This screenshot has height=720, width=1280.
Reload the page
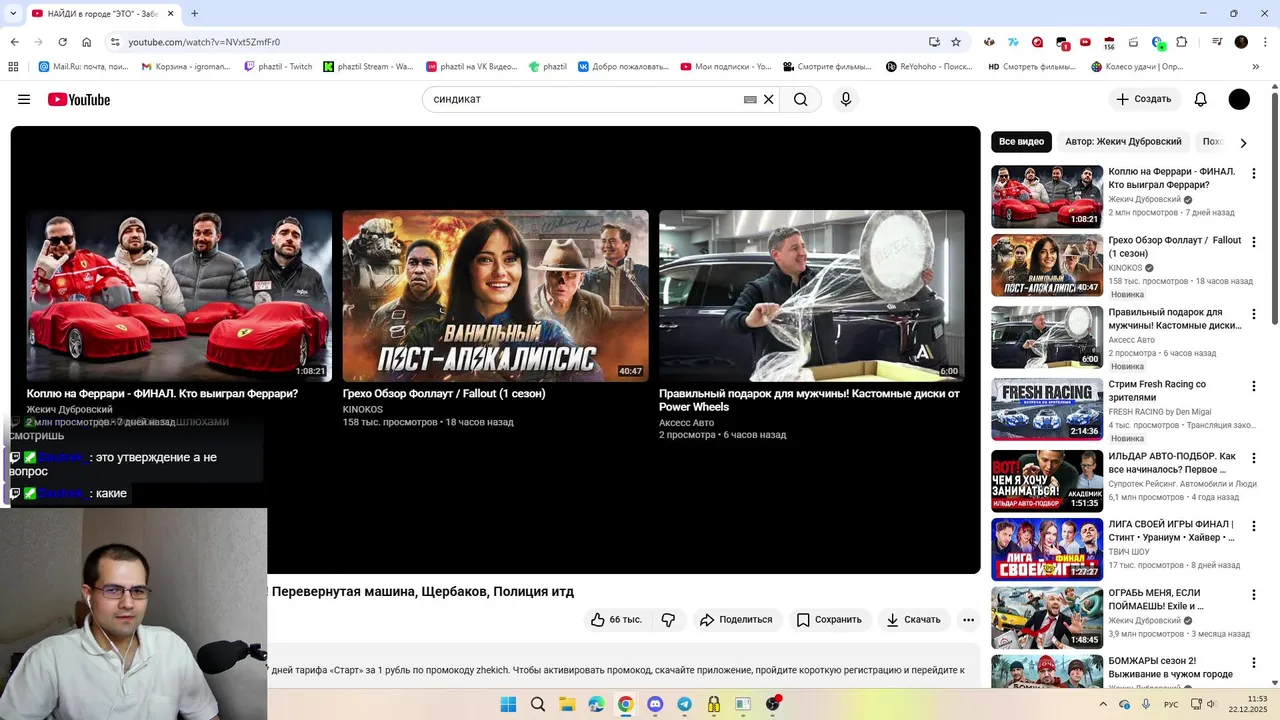pyautogui.click(x=62, y=42)
